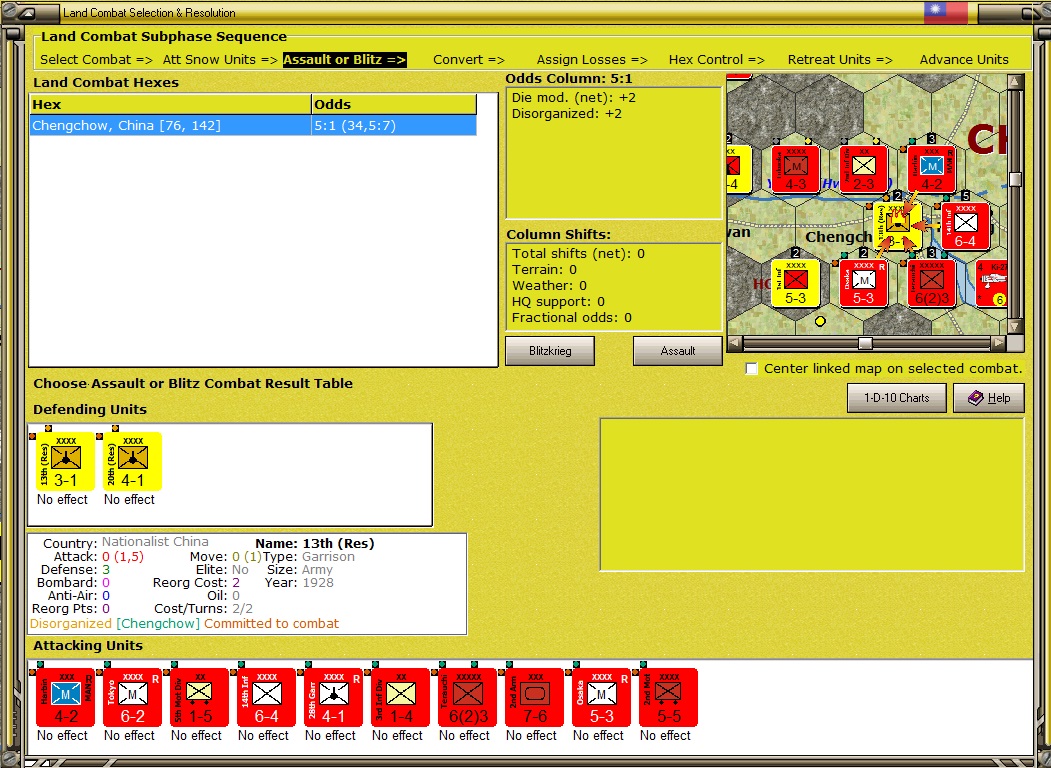
Task: Select attacking unit Harbin 4-2
Action: [x=65, y=698]
